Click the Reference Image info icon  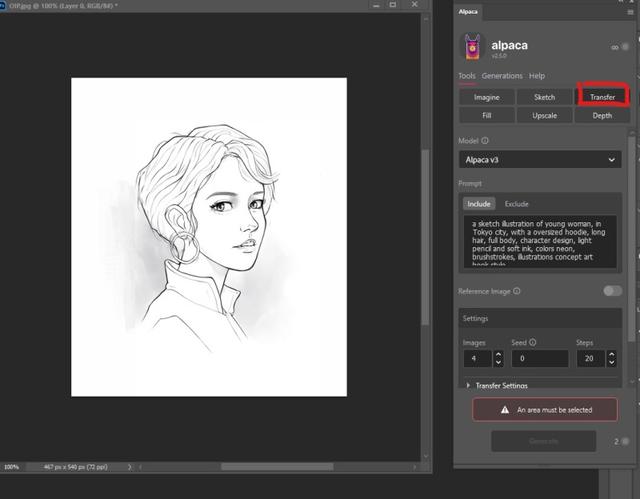517,291
